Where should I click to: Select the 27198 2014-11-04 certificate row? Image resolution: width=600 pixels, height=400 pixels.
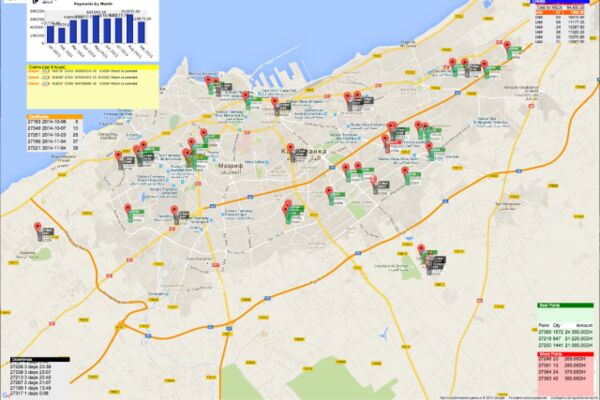click(x=54, y=141)
